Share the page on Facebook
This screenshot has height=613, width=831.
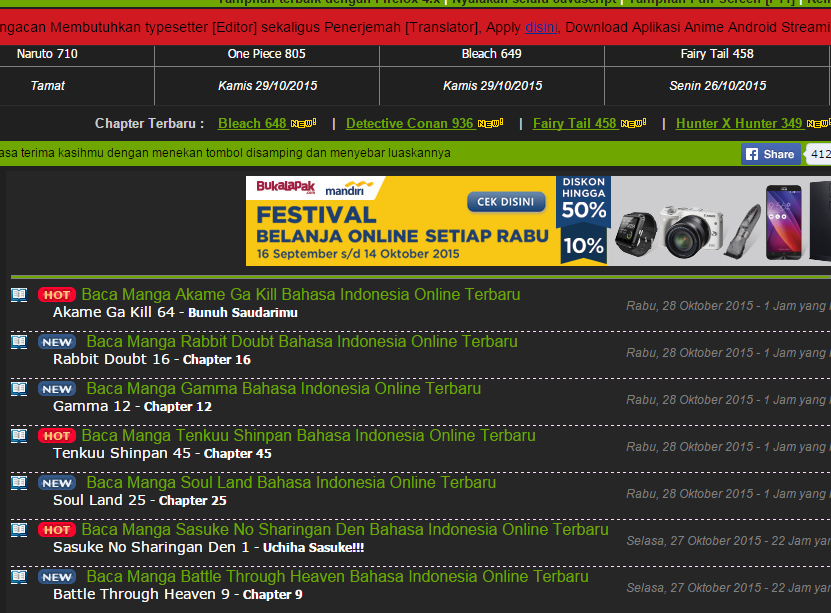point(771,154)
